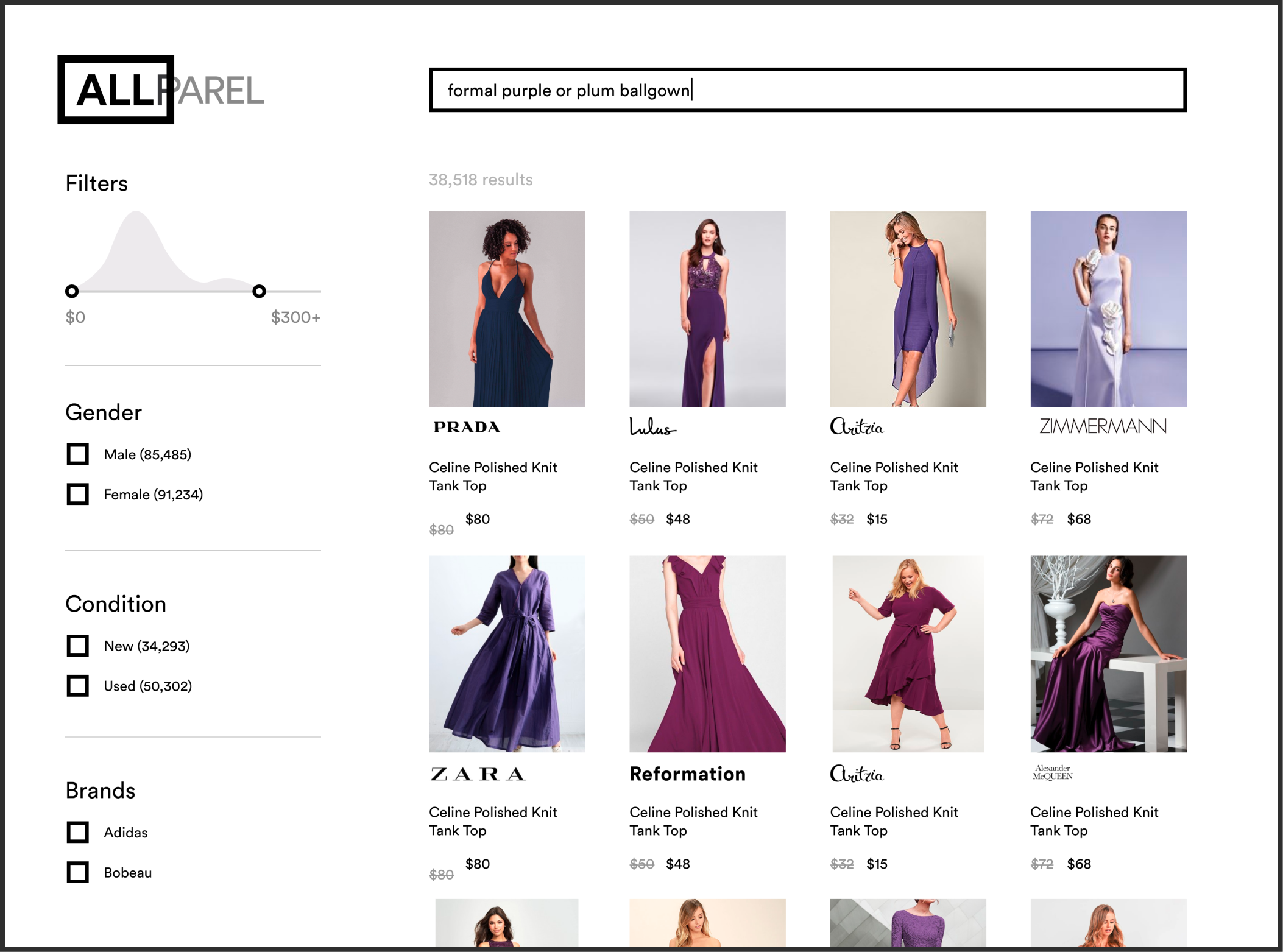Click the Aritzia logo in second row
The width and height of the screenshot is (1283, 952).
click(857, 774)
